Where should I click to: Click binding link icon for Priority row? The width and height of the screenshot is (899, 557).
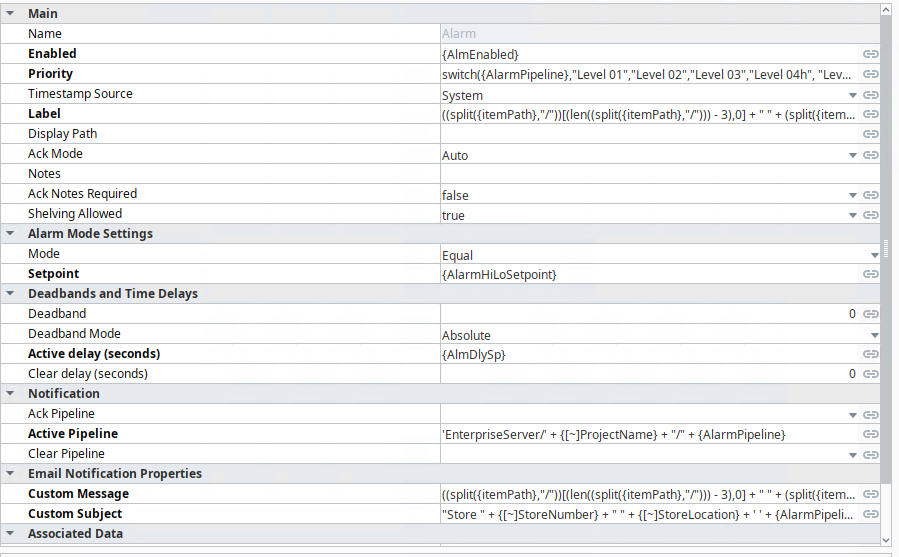(871, 74)
